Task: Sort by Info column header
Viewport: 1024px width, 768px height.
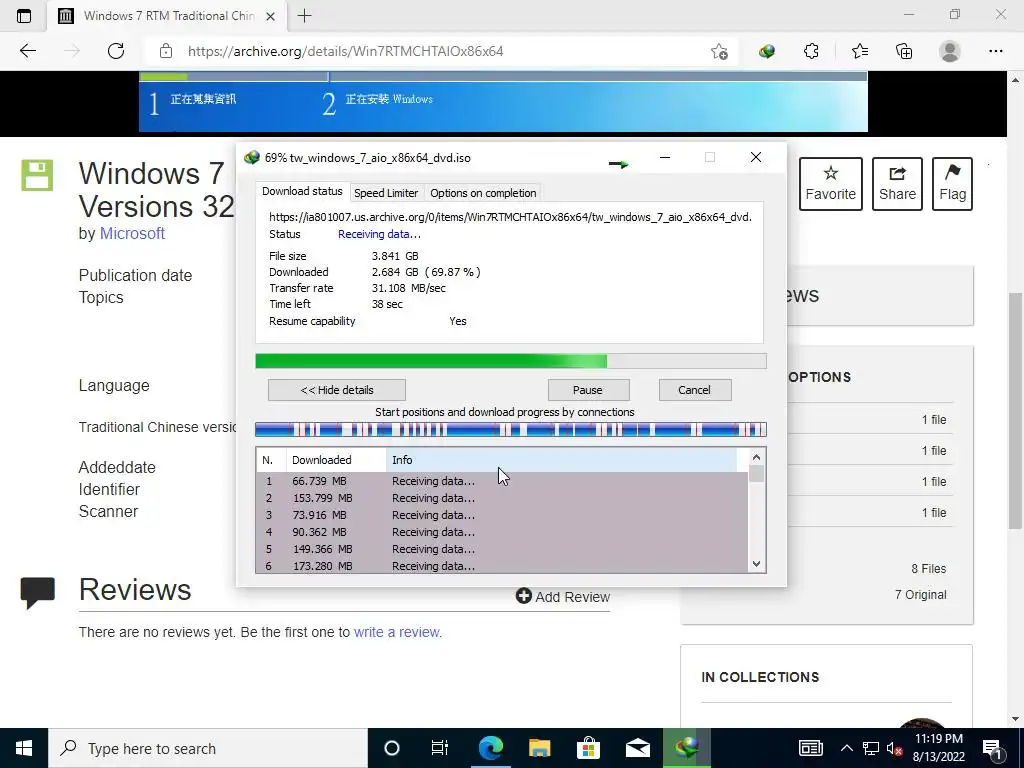Action: 562,460
